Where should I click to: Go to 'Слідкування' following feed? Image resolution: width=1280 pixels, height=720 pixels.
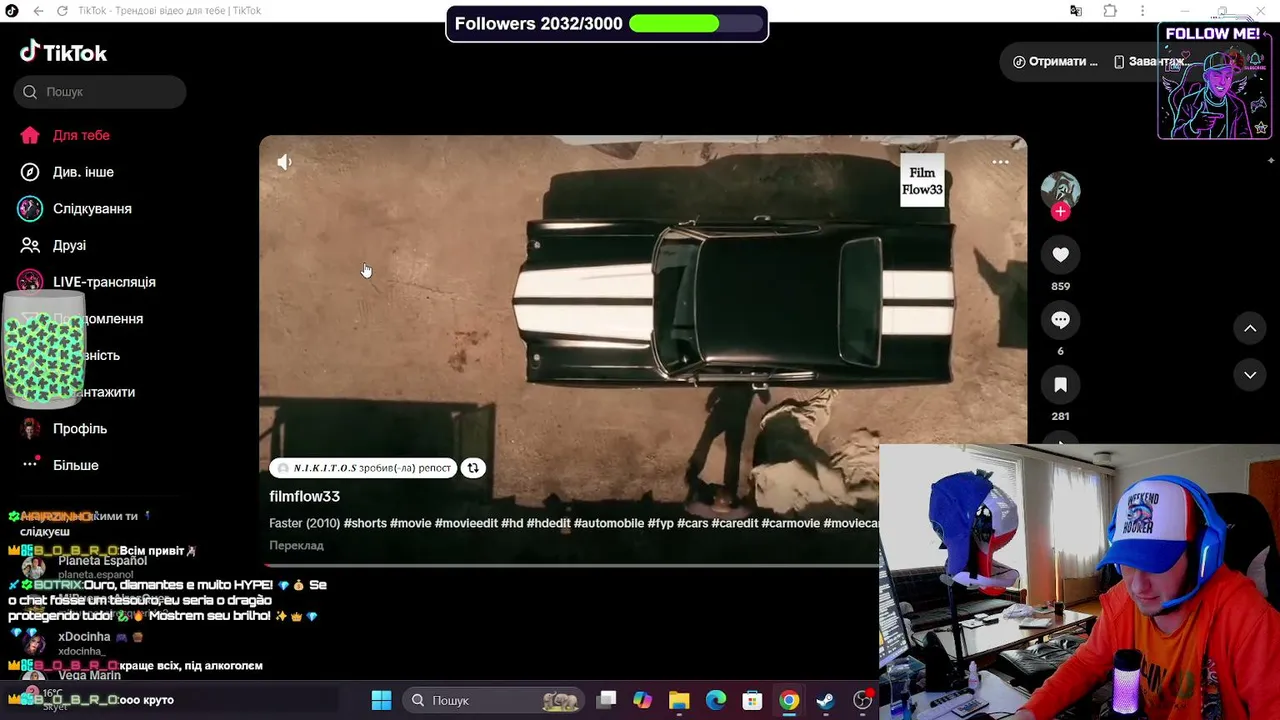tap(92, 209)
